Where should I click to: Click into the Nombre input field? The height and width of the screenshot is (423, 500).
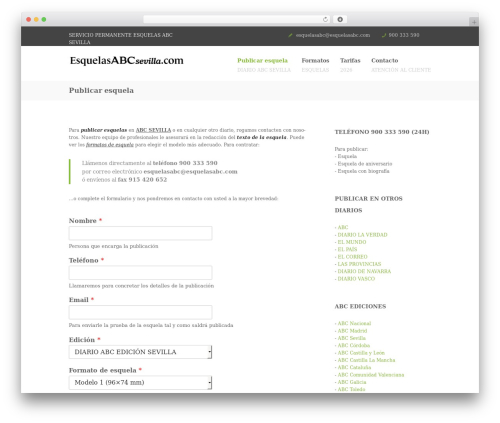140,233
